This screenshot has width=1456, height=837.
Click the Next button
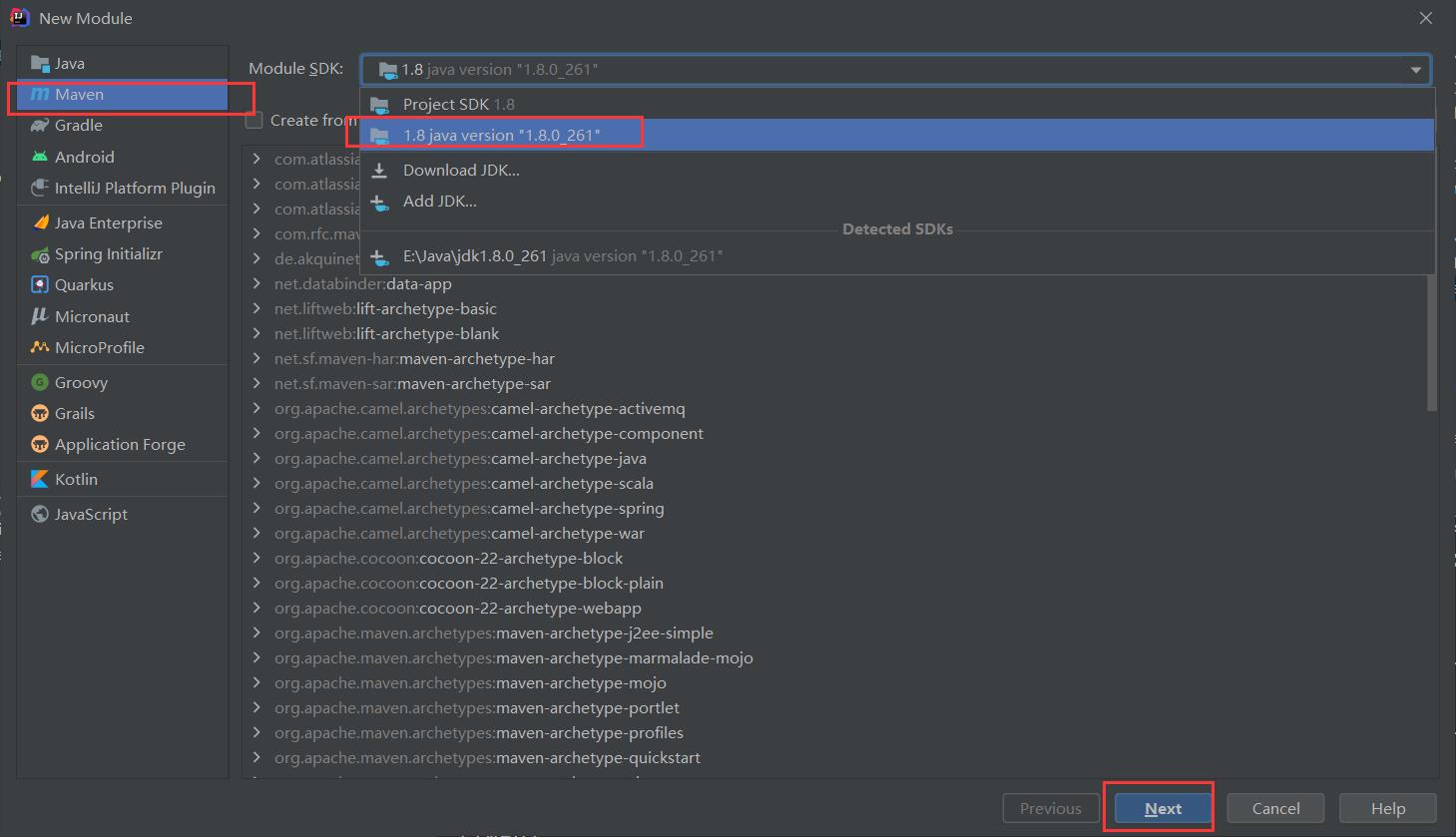point(1163,808)
